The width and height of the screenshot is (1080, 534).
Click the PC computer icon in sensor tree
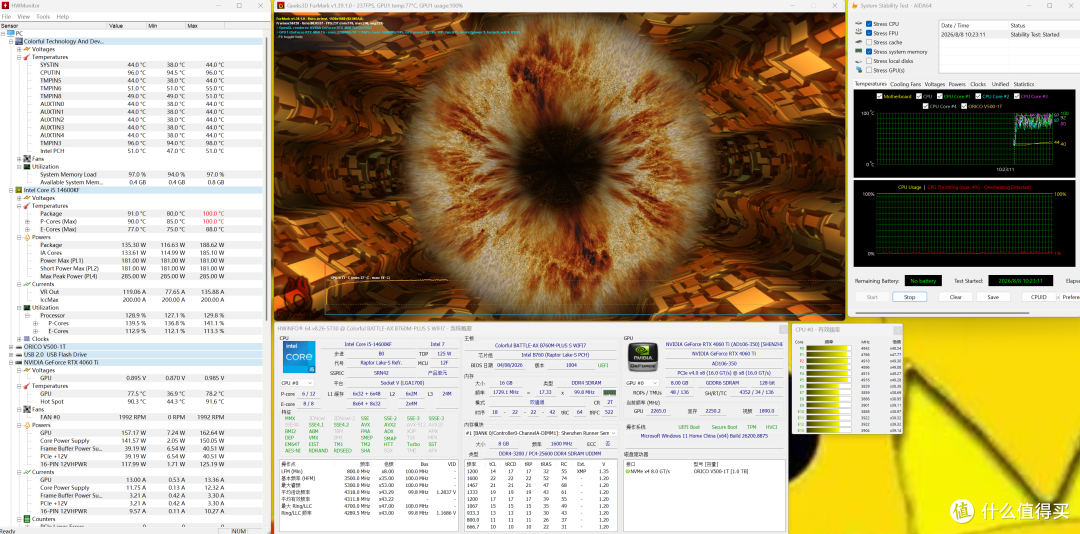pyautogui.click(x=10, y=33)
